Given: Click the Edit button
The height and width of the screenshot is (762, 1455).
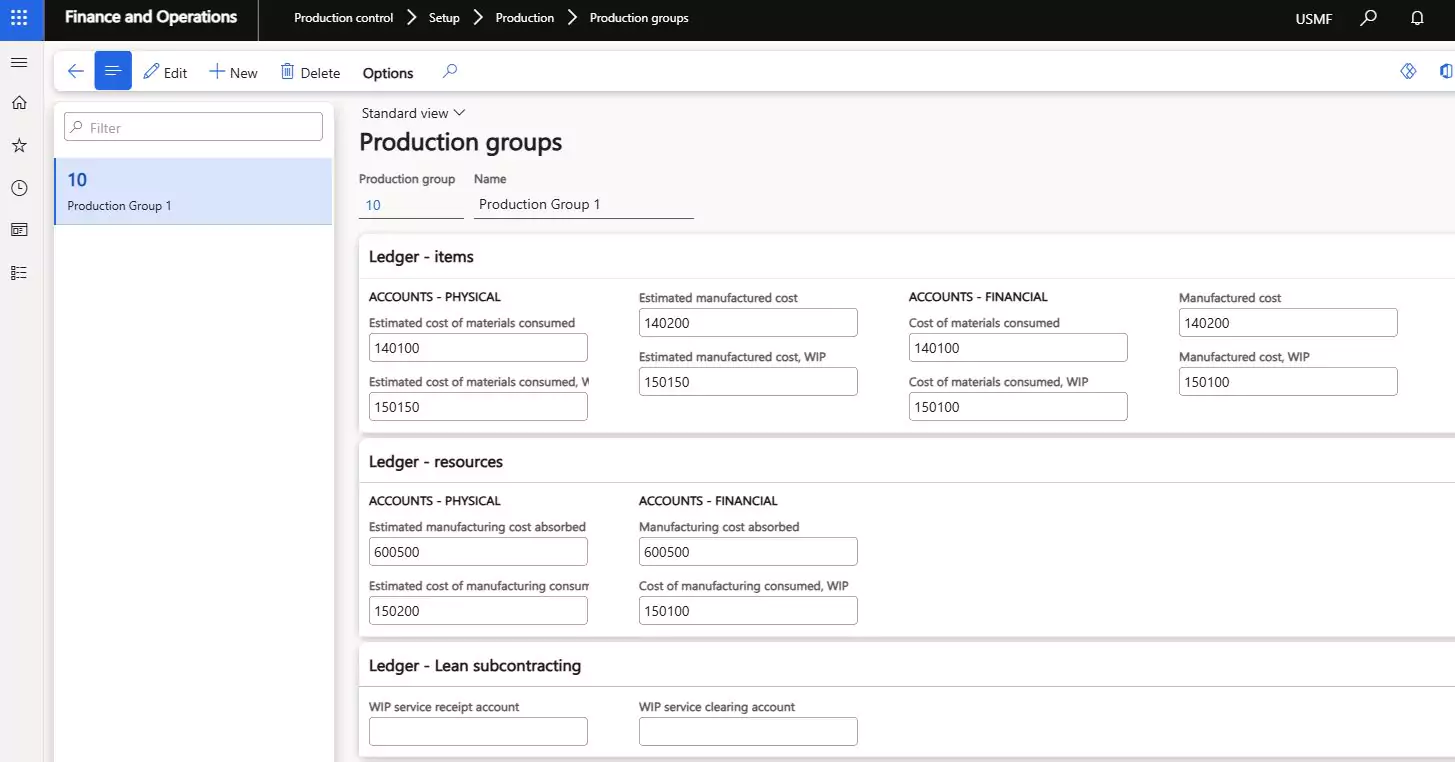Looking at the screenshot, I should pyautogui.click(x=165, y=72).
